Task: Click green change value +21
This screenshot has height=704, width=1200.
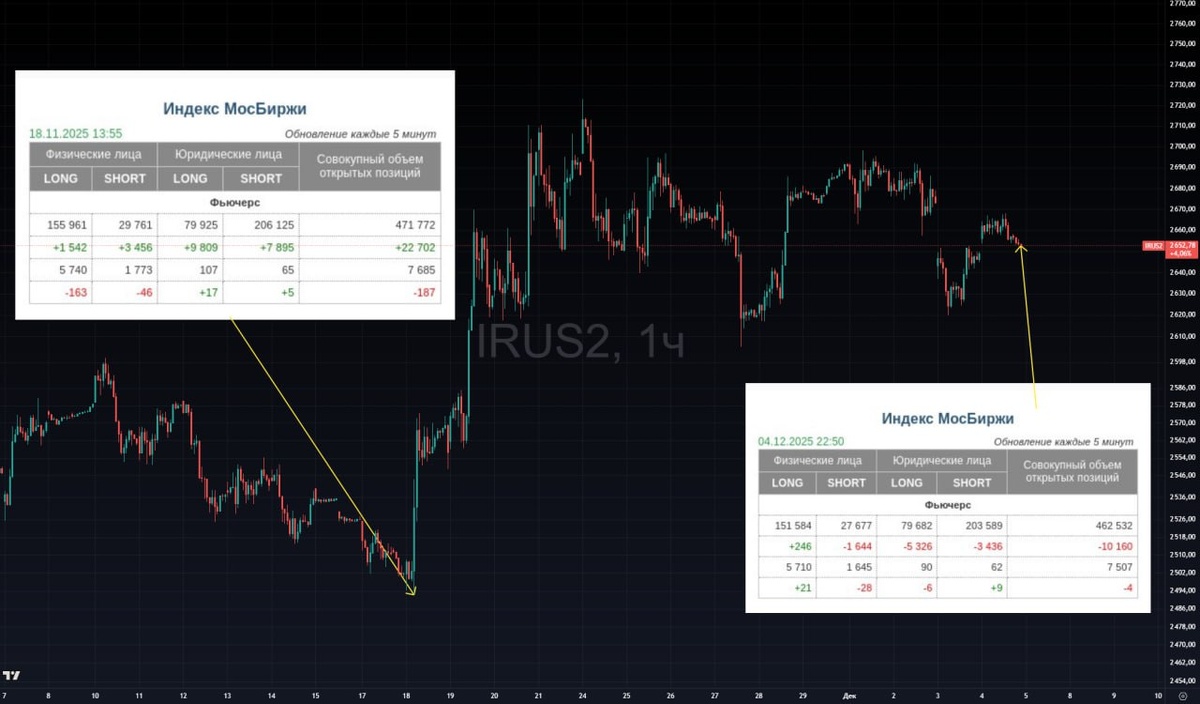Action: tap(801, 587)
